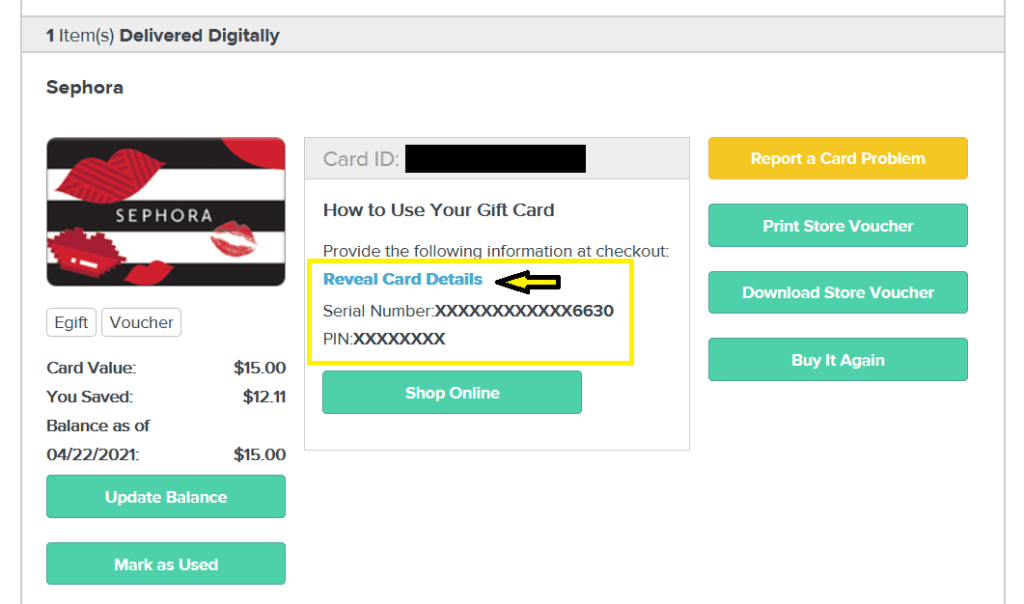Click the Card Value $15.00 amount

coord(259,368)
